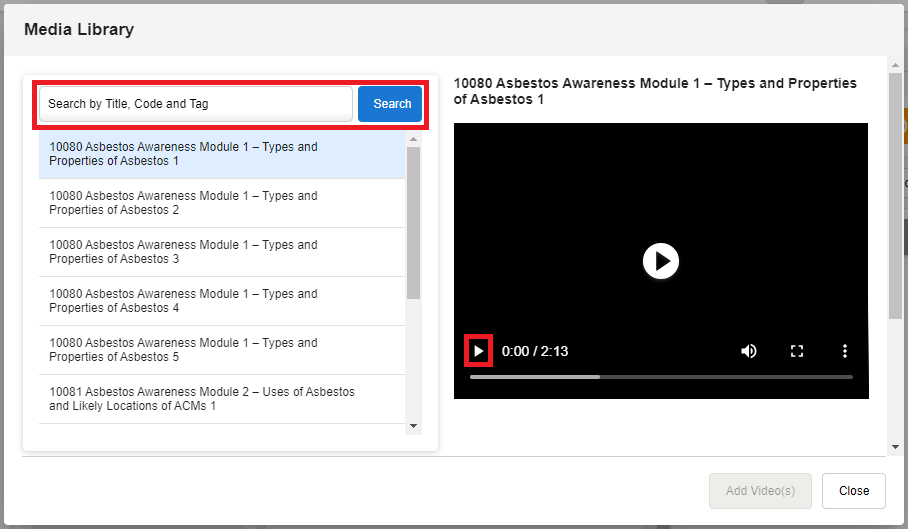Close the Media Library dialog
908x529 pixels.
coord(854,491)
